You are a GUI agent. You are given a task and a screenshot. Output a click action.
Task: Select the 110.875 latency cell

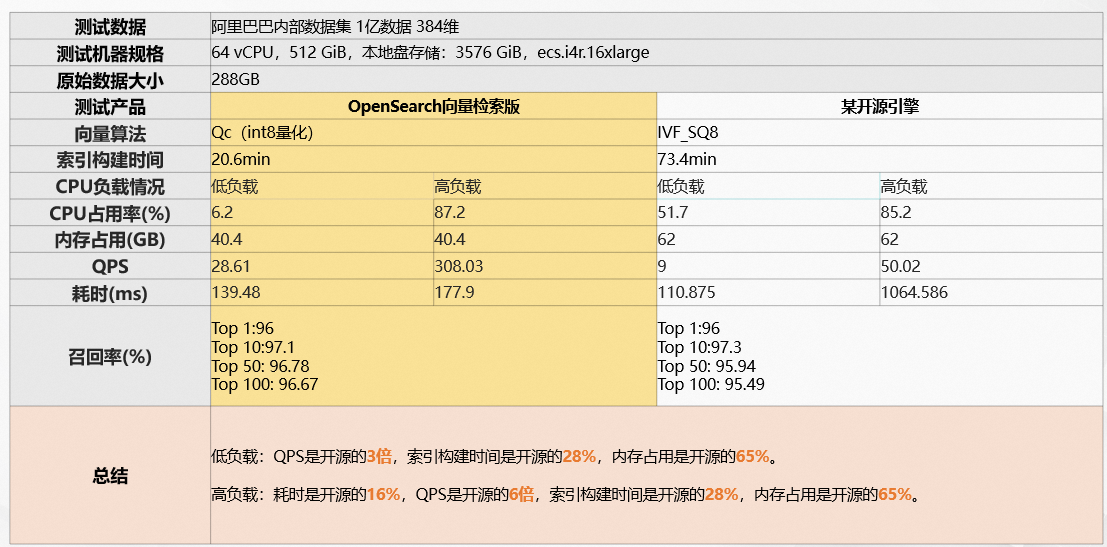768,292
